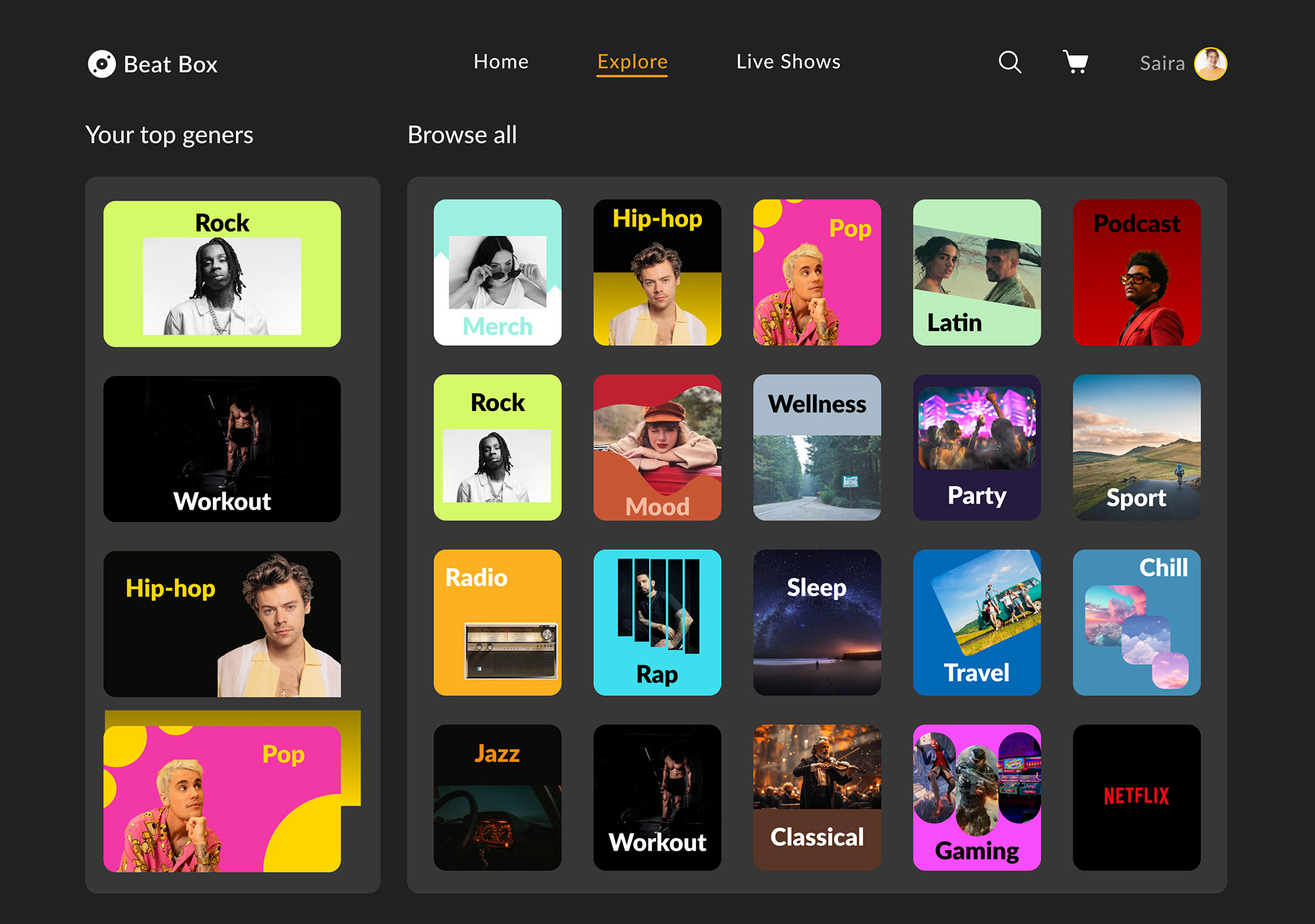
Task: Open Rock card in top genres
Action: 222,273
